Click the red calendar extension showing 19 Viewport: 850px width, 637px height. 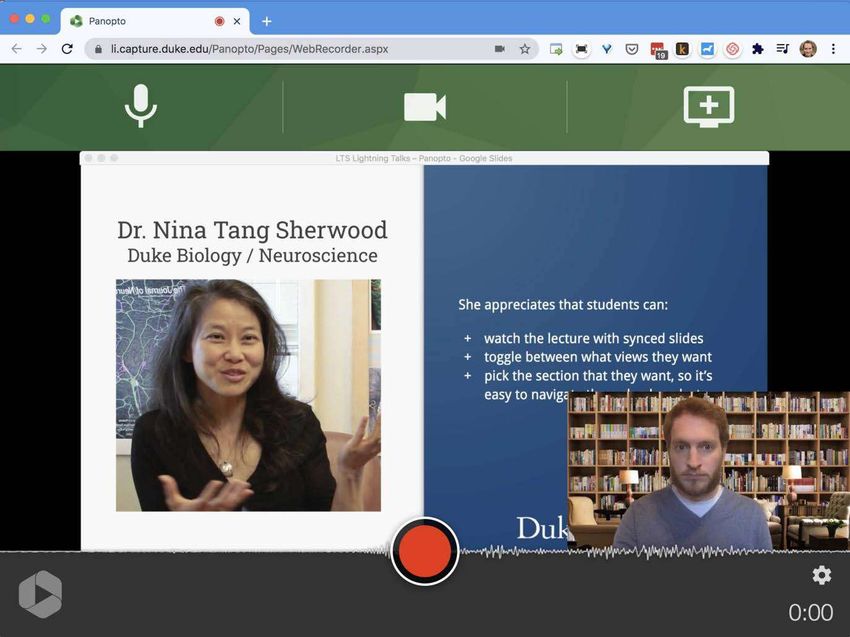658,50
